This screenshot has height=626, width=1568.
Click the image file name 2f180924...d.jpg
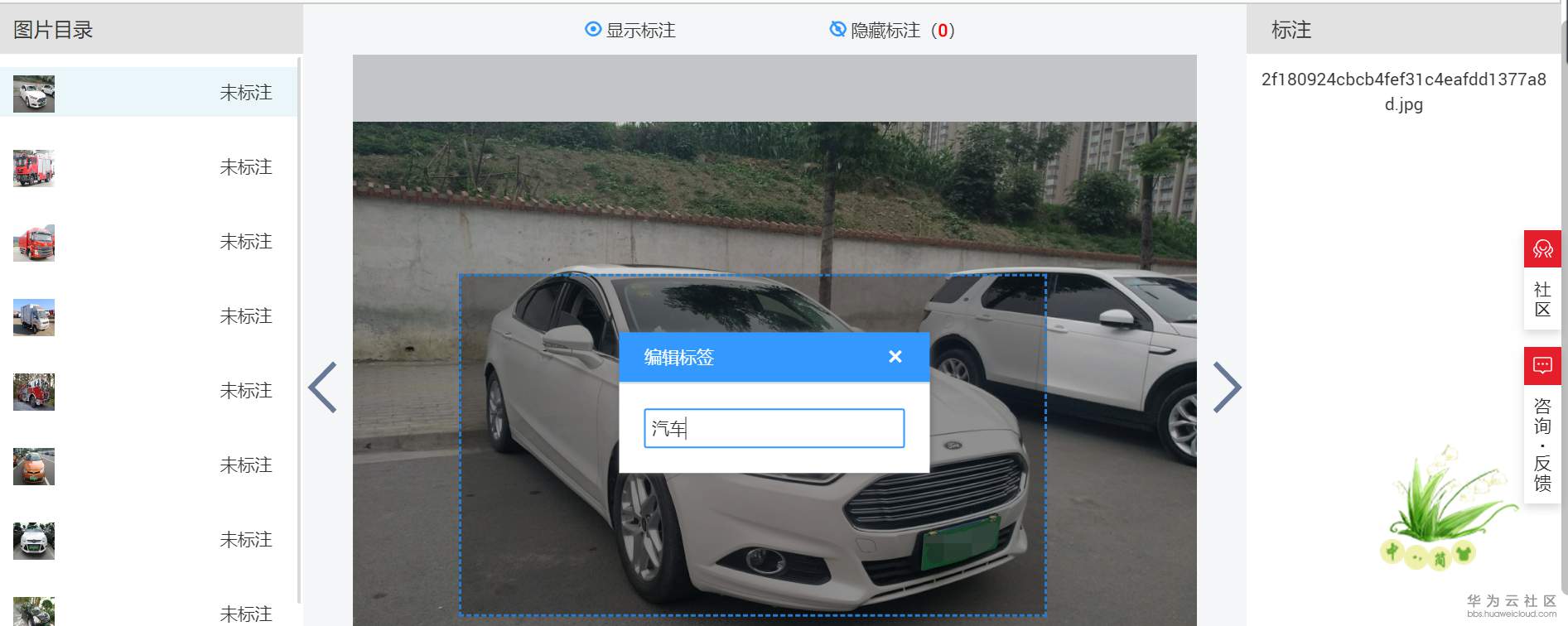tap(1403, 91)
